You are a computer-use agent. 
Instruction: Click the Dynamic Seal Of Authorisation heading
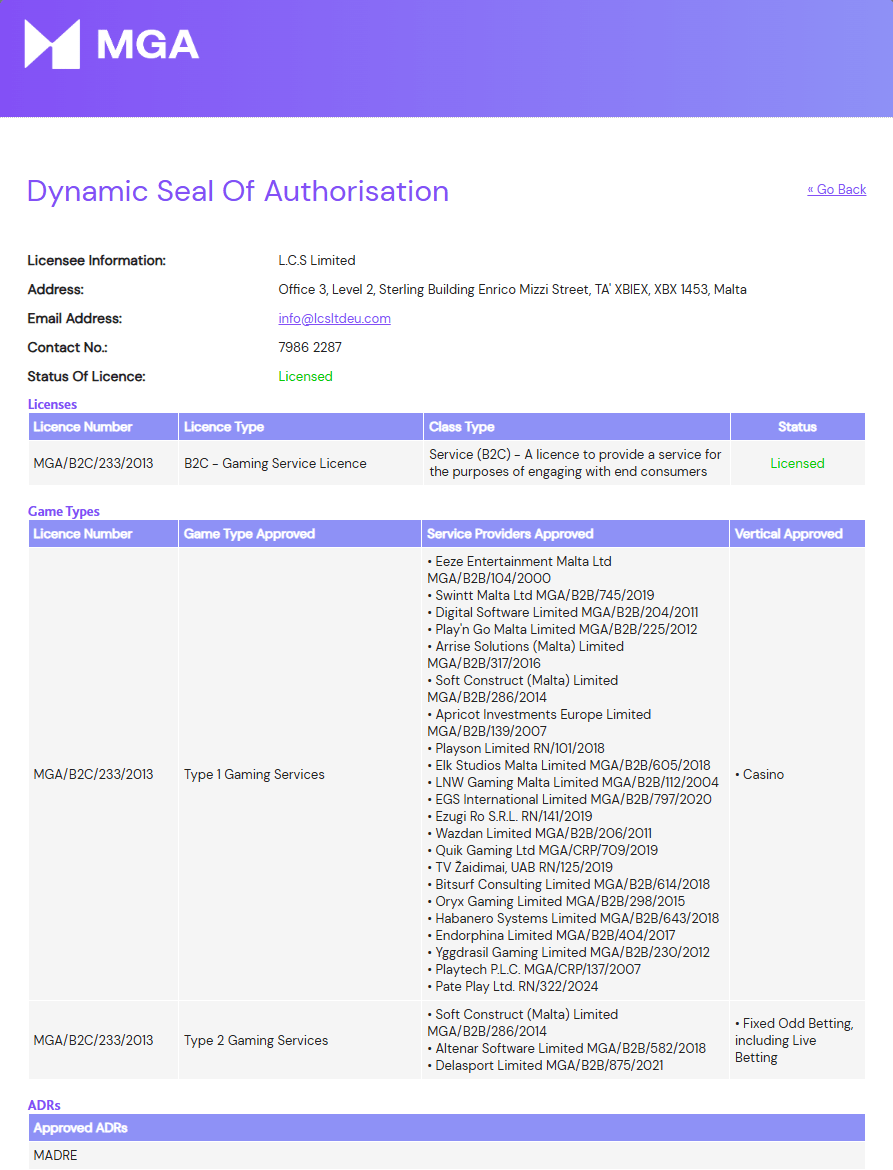point(238,191)
